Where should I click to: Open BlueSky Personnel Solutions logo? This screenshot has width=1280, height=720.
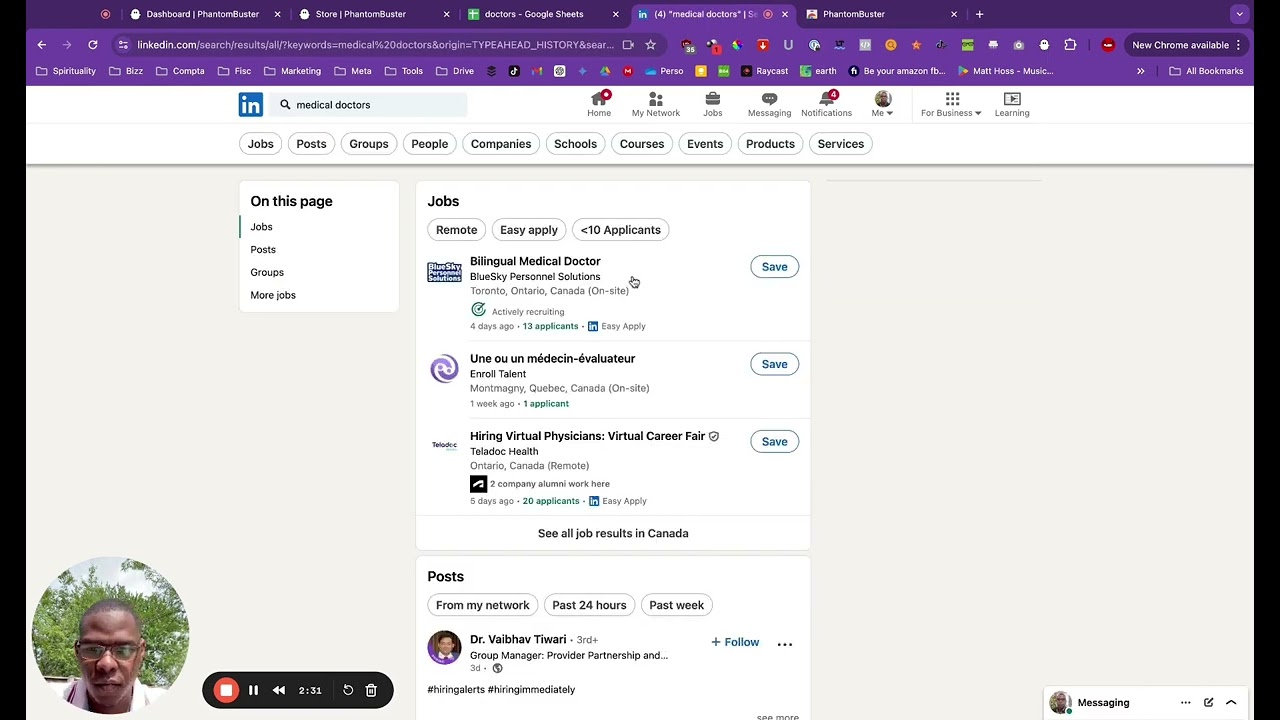coord(444,272)
